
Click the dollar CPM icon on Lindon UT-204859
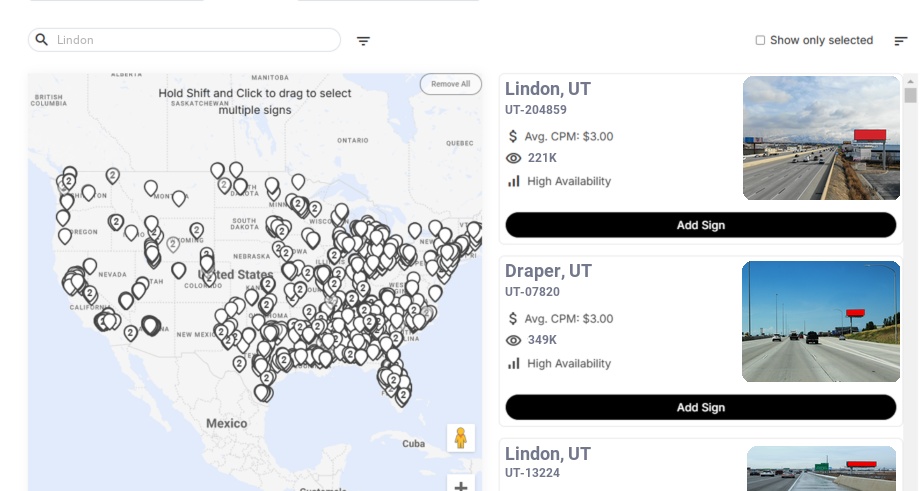coord(513,136)
